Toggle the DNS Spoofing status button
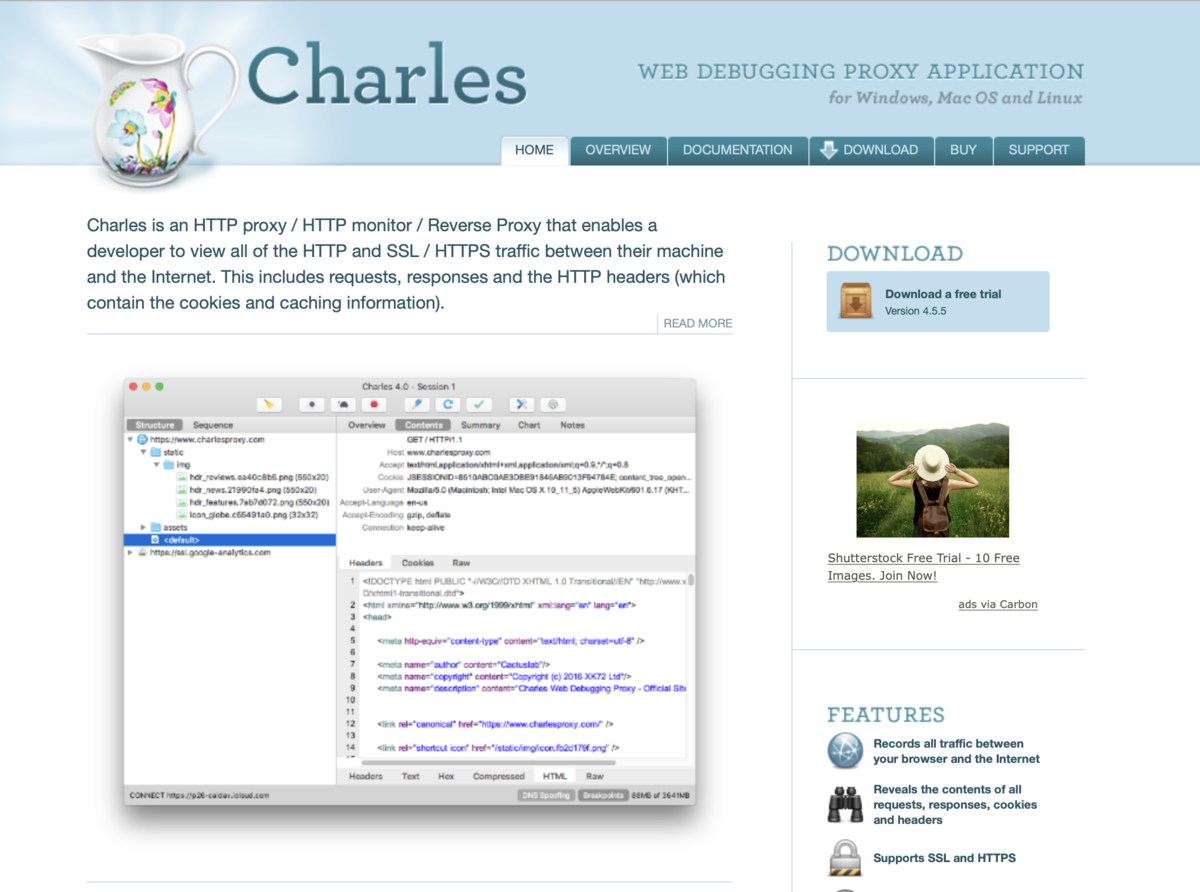This screenshot has width=1200, height=892. point(545,796)
